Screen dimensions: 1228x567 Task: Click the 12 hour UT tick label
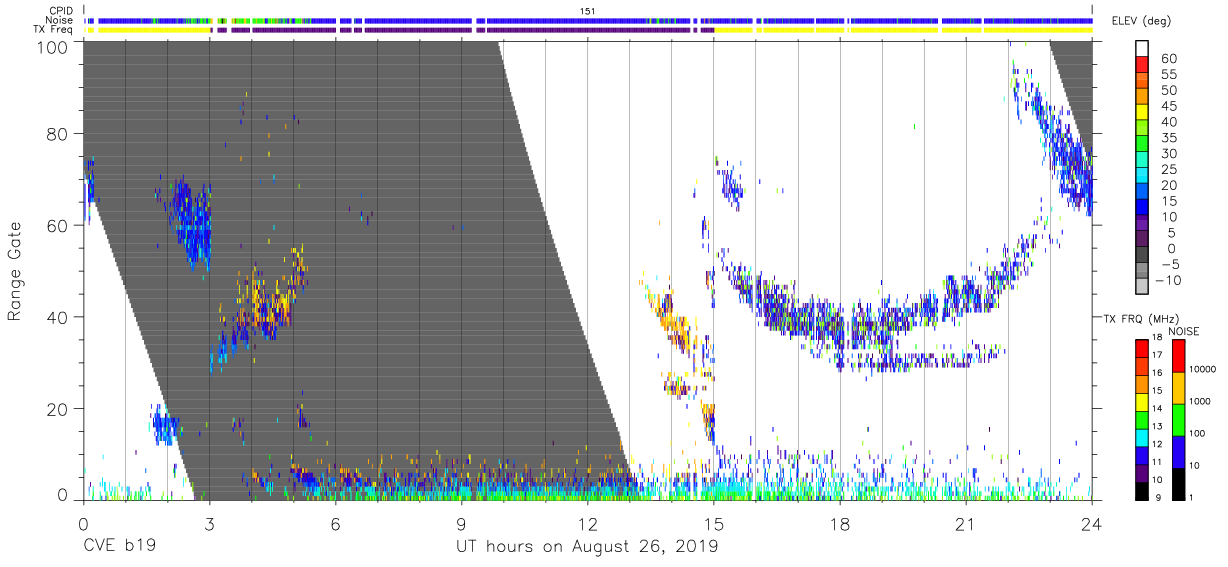point(587,524)
